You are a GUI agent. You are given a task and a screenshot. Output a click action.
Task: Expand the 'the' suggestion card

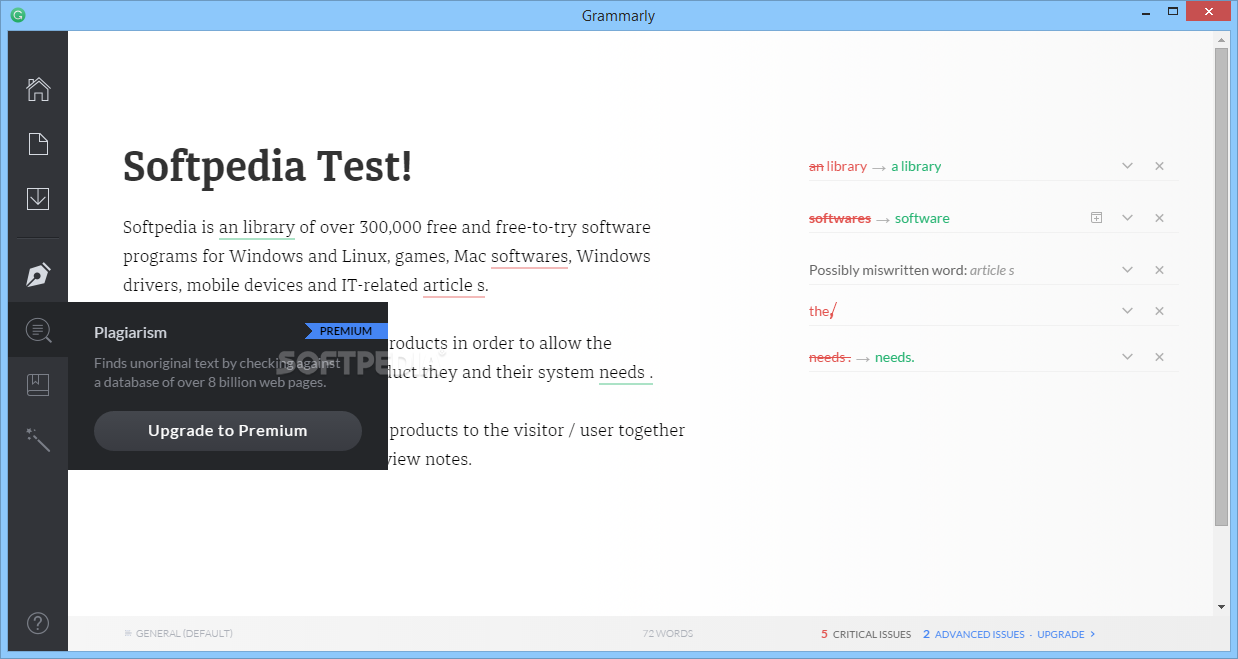(x=1127, y=311)
